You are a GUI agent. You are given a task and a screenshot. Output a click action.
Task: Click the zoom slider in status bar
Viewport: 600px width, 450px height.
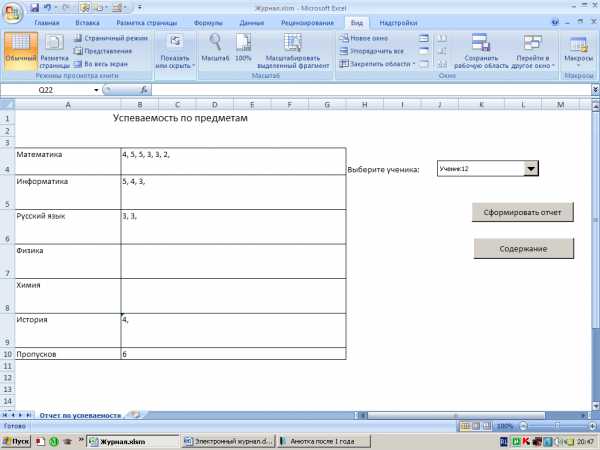551,425
